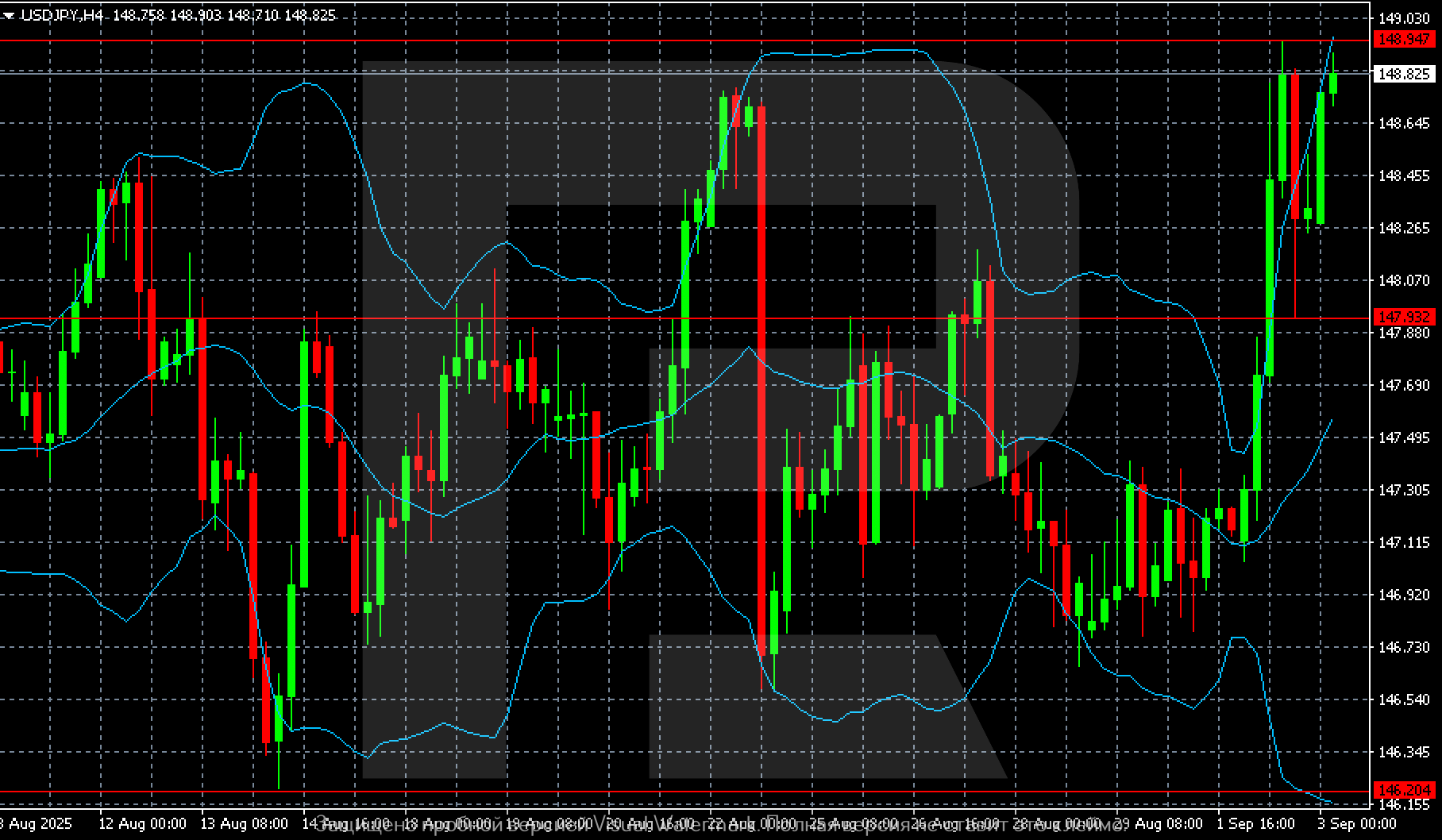The height and width of the screenshot is (840, 1442).
Task: Click the triangle arrow beside USDJPY,H4 title
Action: [9, 15]
